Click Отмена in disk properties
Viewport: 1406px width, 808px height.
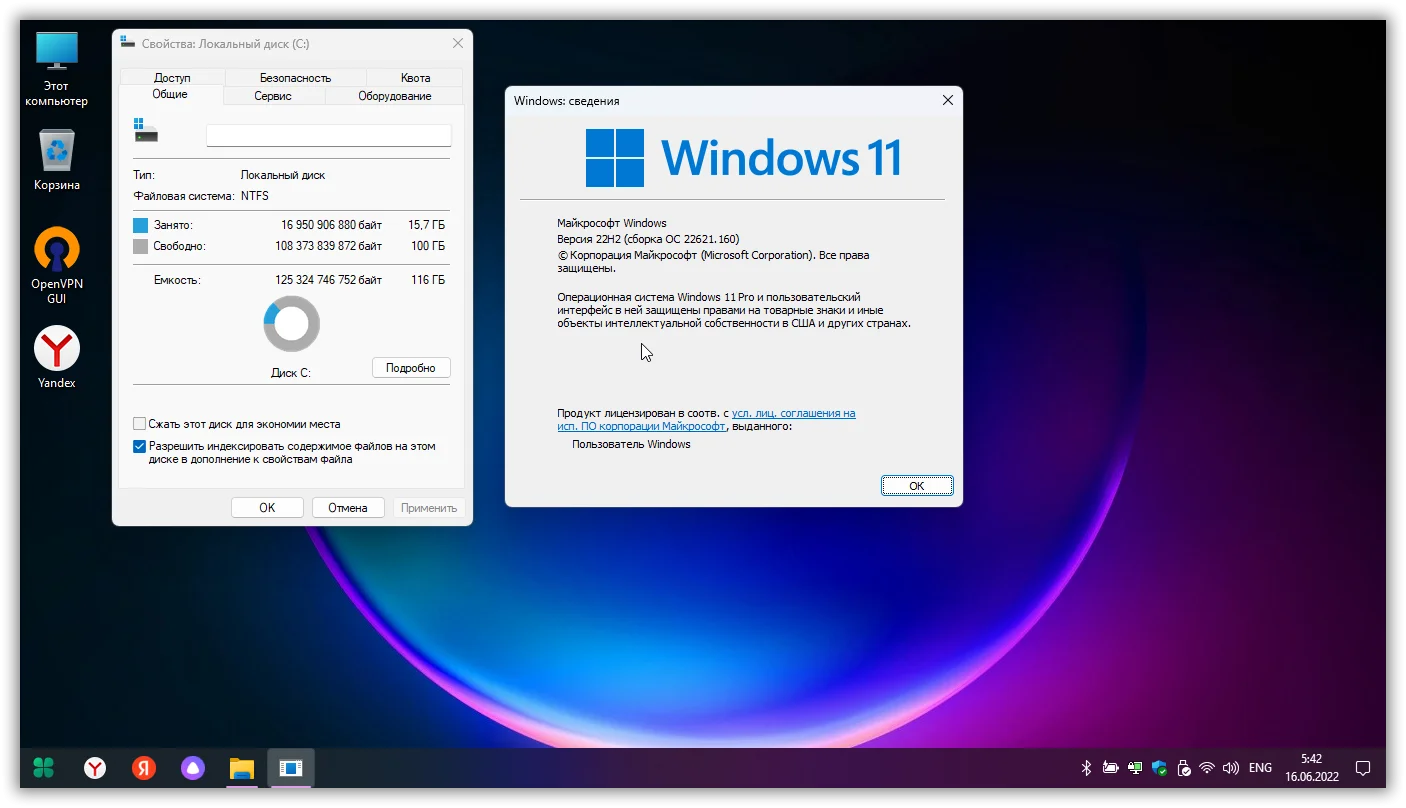(348, 508)
